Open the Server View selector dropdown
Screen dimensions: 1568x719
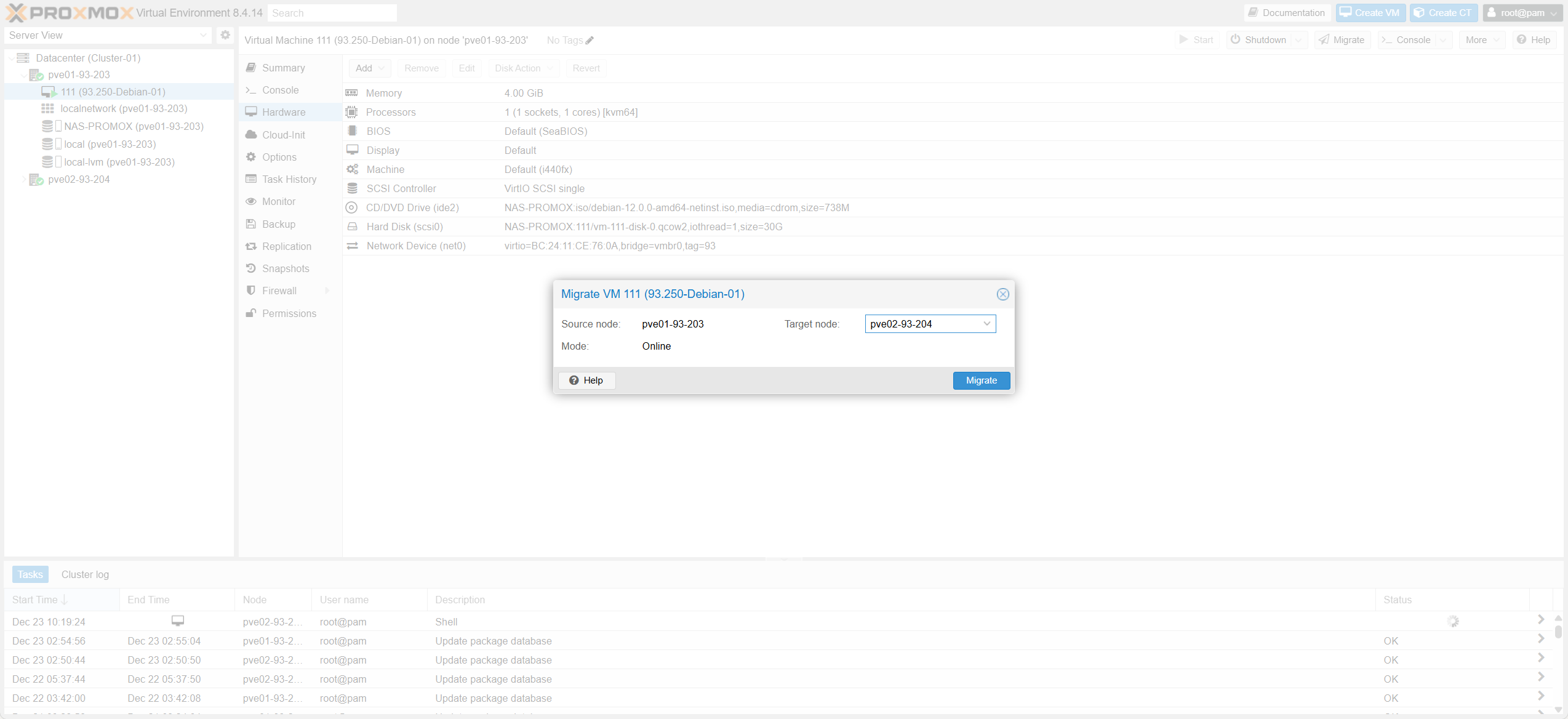click(202, 35)
